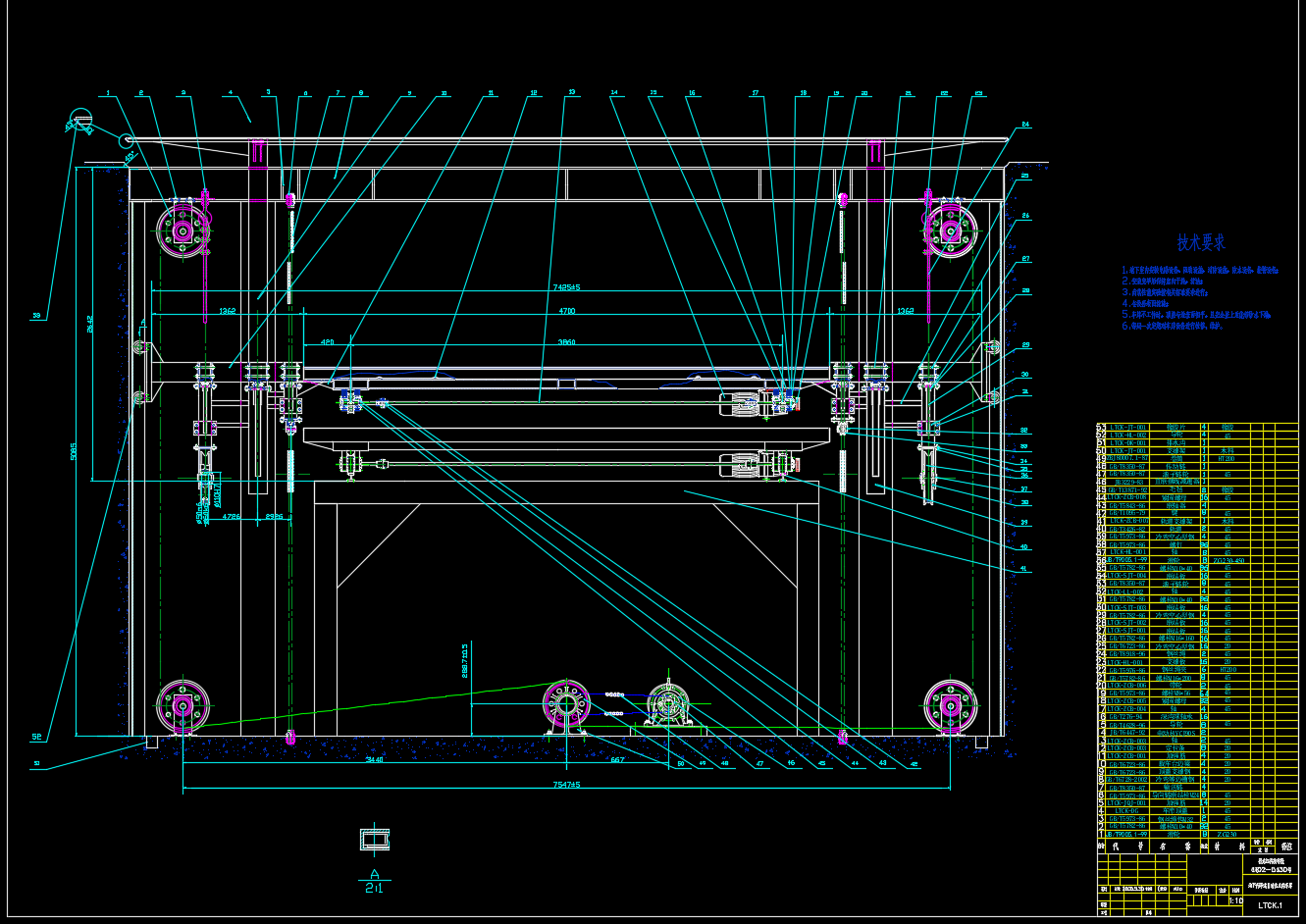Click the LTCK.1 drawing number cell
The height and width of the screenshot is (924, 1306).
[x=1270, y=905]
